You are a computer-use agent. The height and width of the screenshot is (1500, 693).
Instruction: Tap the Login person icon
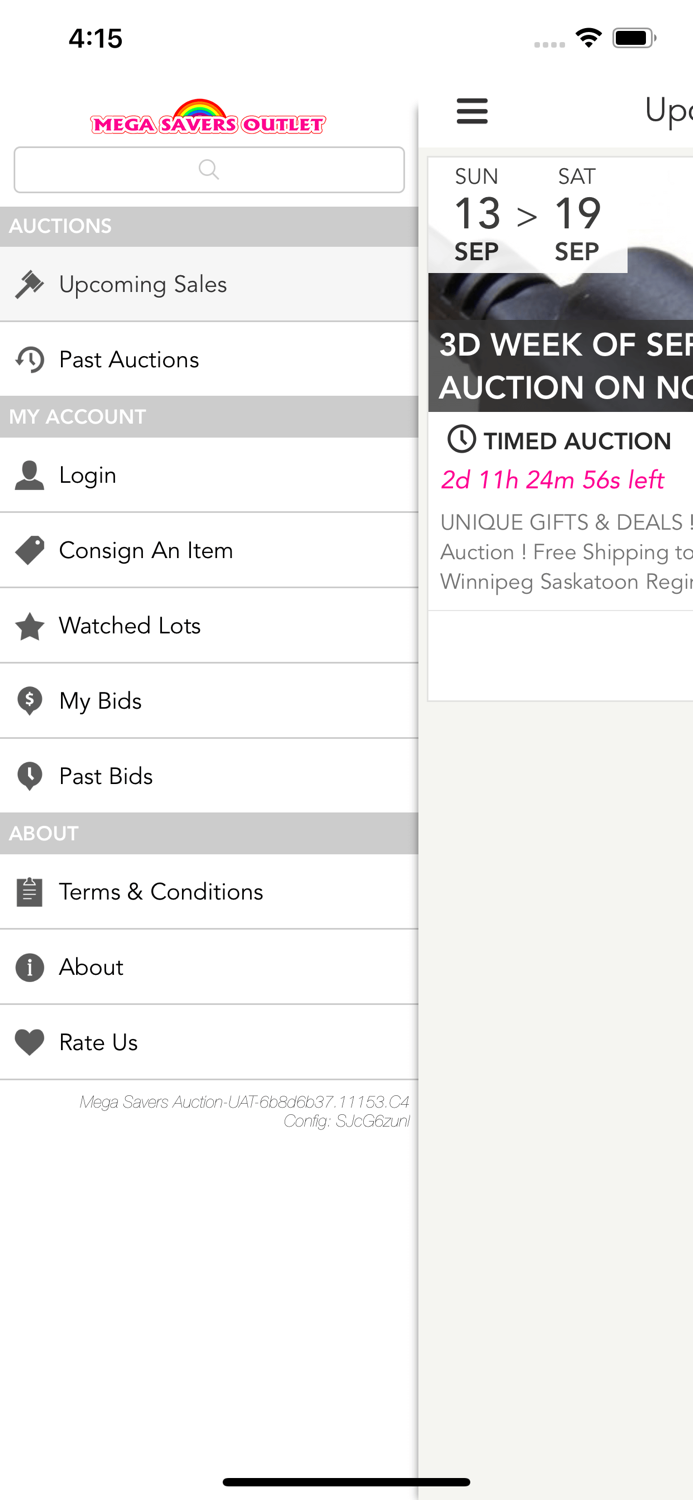[30, 475]
